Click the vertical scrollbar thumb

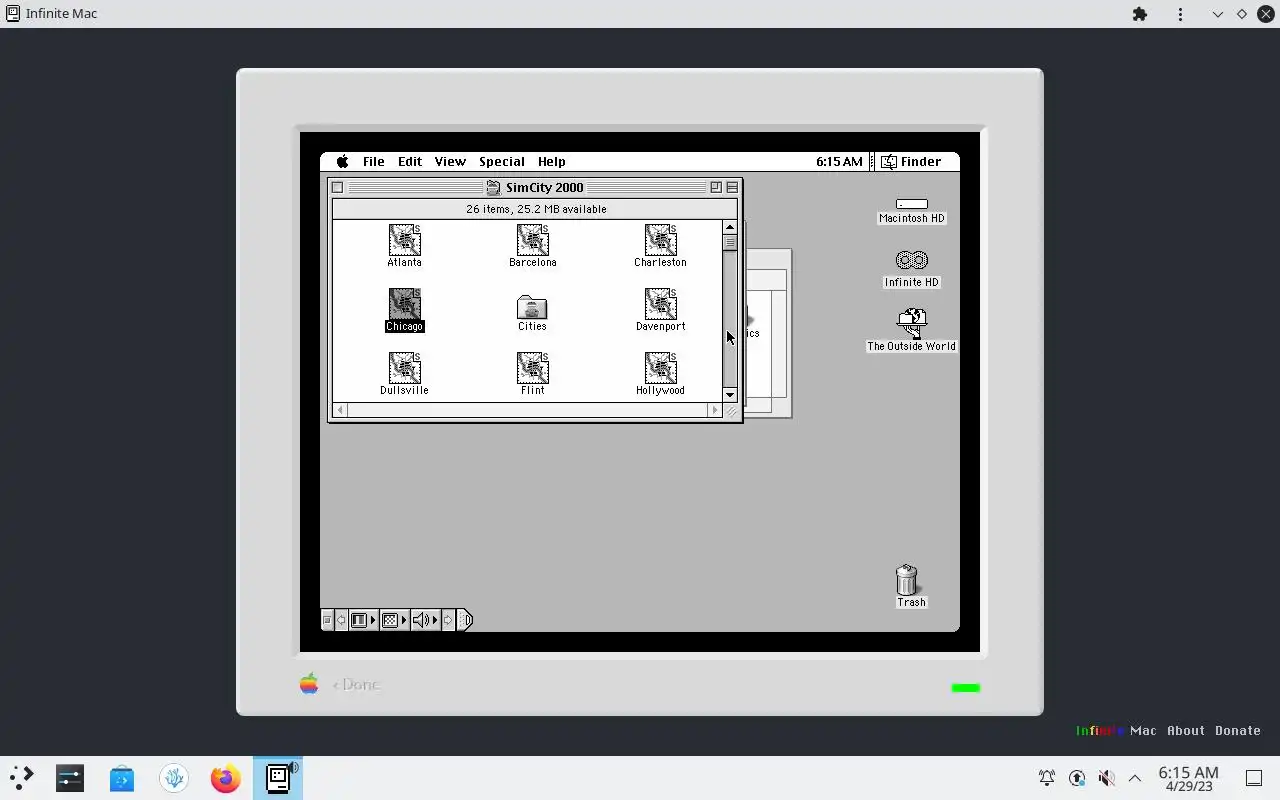[730, 242]
